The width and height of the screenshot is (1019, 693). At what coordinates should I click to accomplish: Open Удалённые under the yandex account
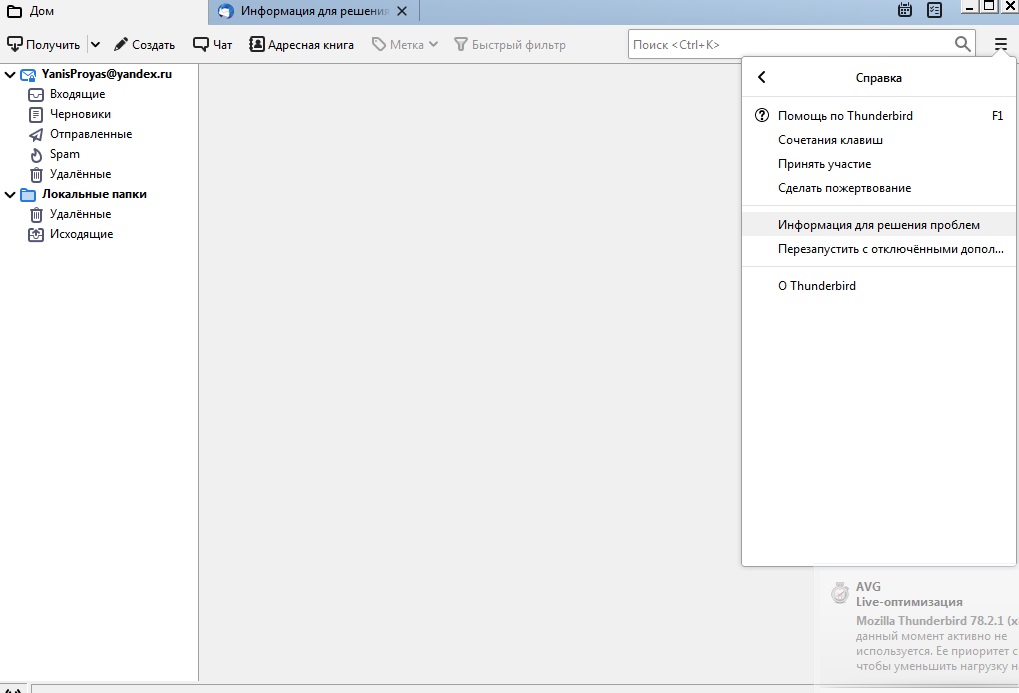(x=81, y=174)
